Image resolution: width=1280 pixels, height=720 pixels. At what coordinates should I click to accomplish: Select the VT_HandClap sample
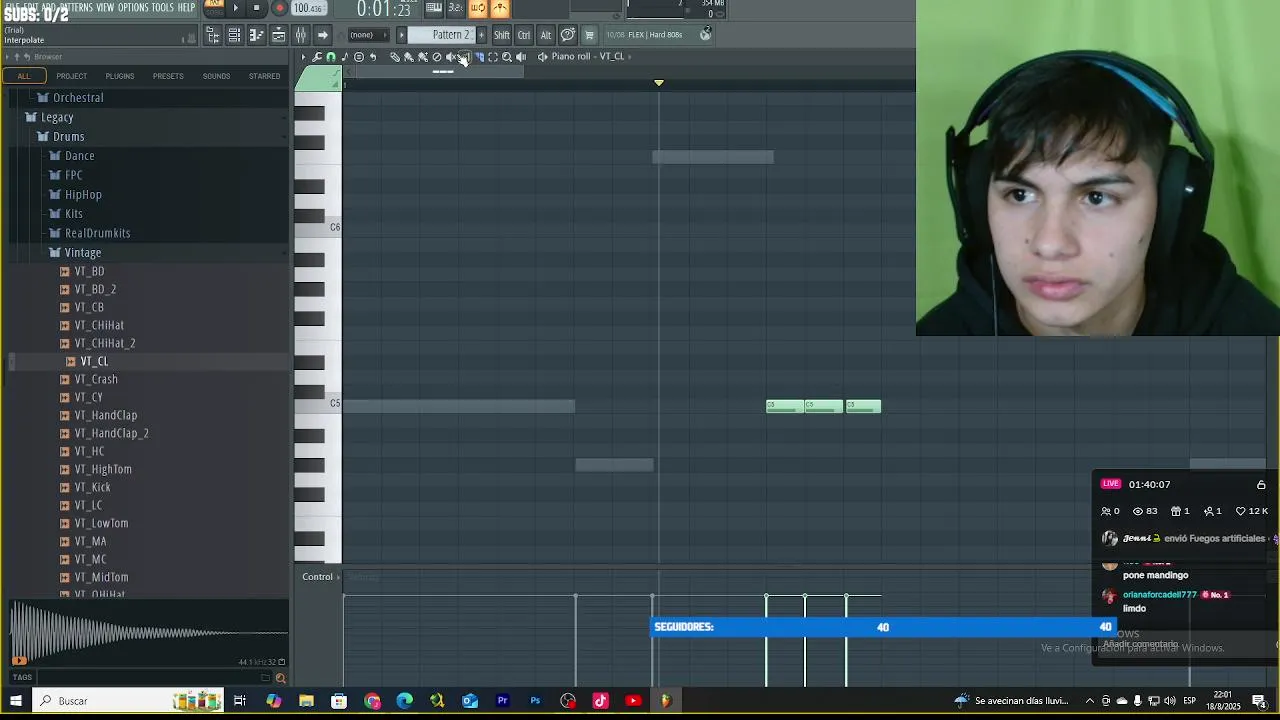pos(105,416)
